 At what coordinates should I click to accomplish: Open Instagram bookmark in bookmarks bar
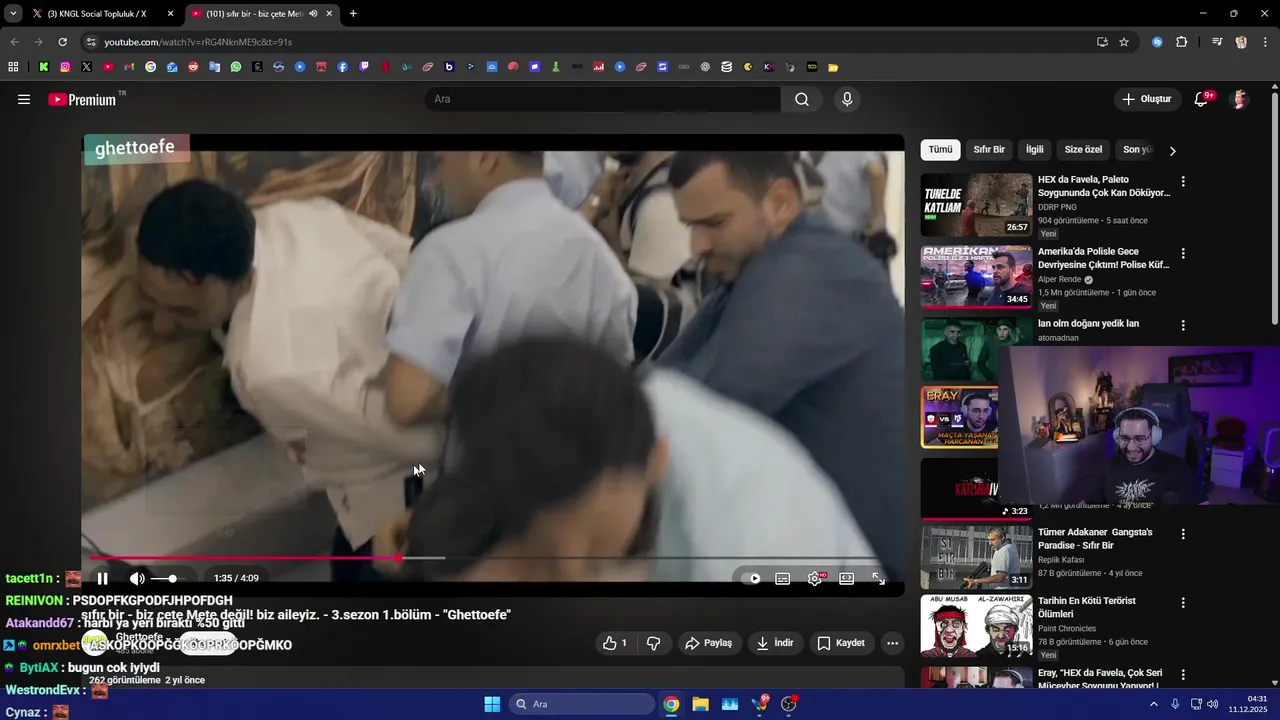pyautogui.click(x=65, y=67)
